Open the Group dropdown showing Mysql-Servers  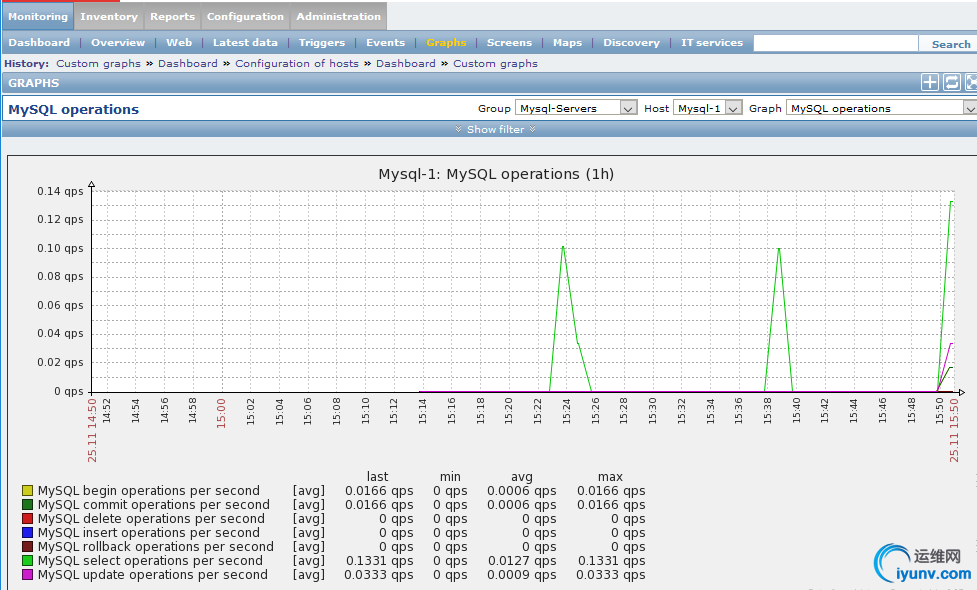575,108
